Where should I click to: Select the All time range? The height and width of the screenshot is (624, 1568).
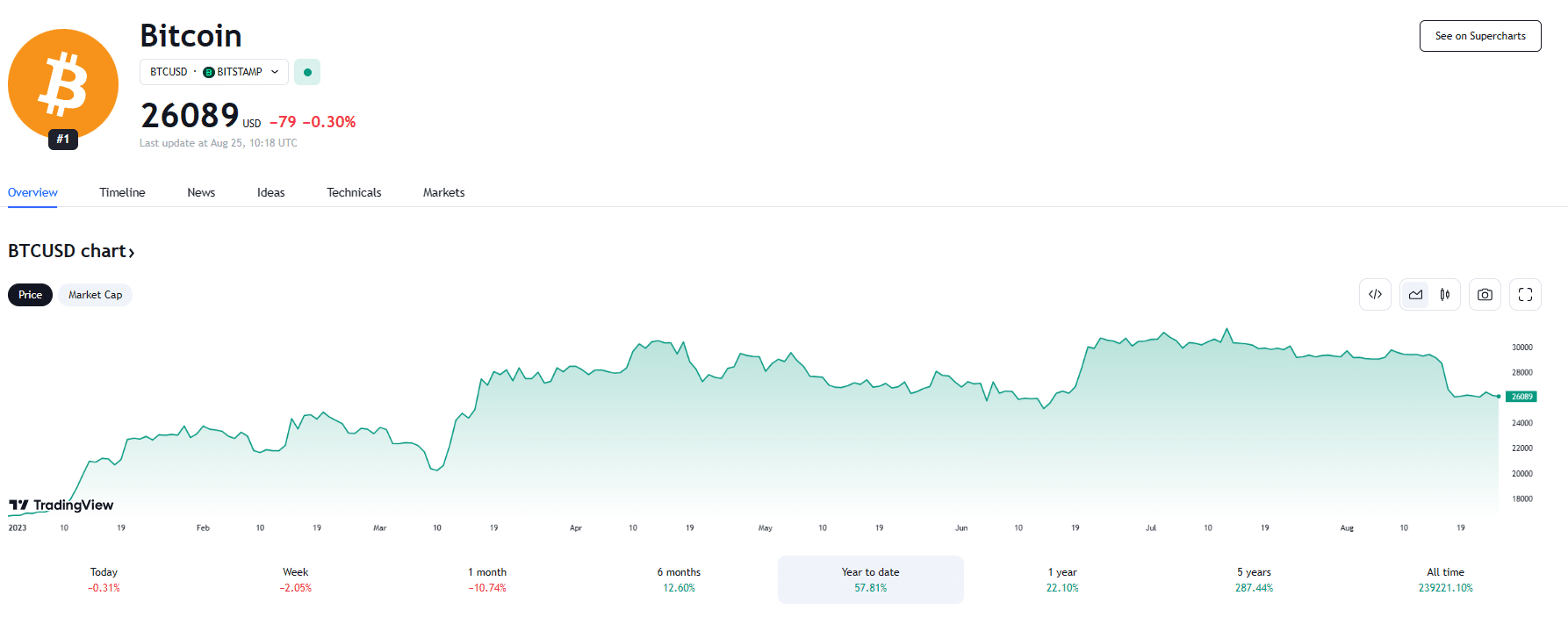pyautogui.click(x=1446, y=579)
